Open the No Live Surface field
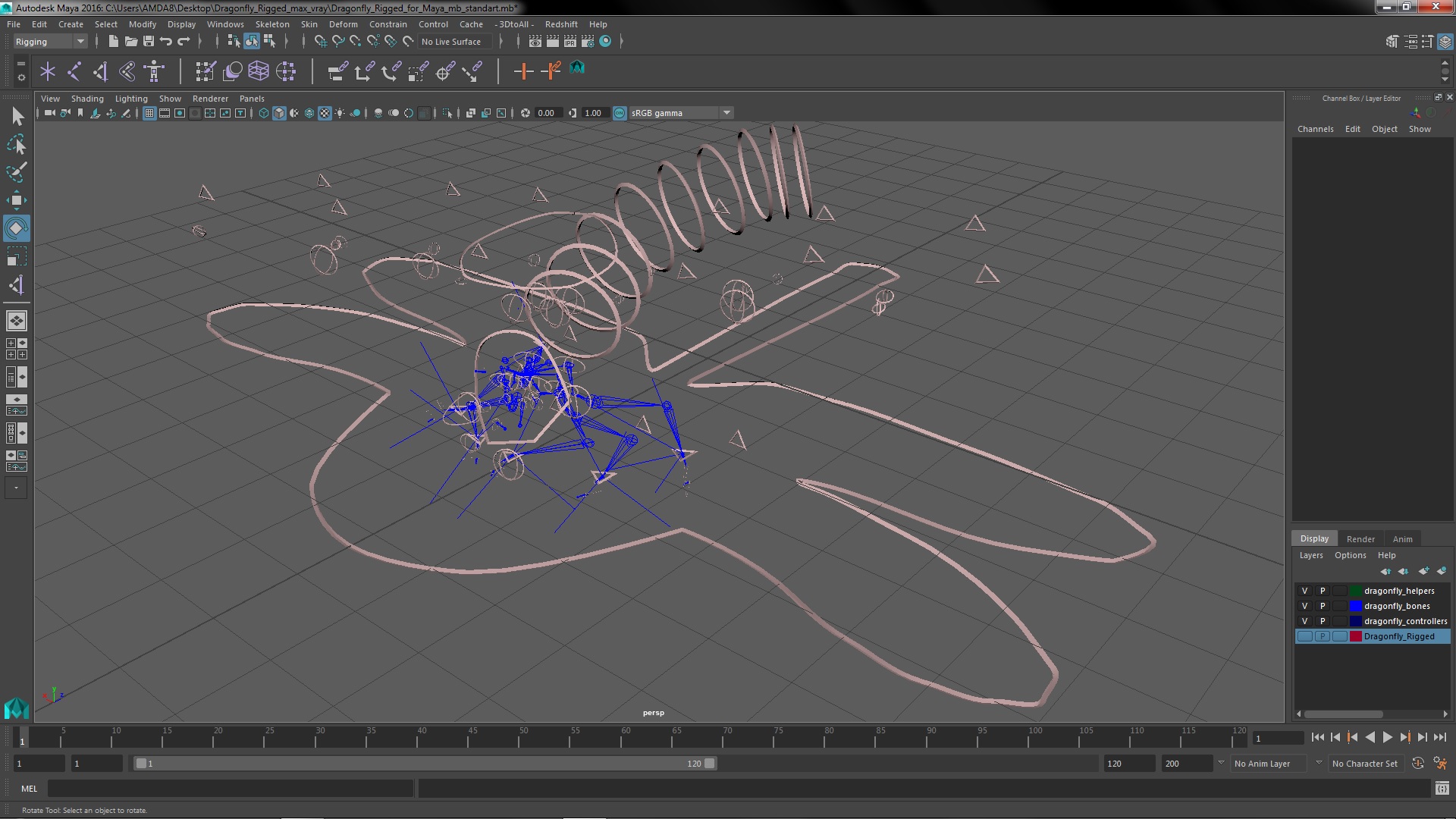The image size is (1456, 819). [453, 42]
